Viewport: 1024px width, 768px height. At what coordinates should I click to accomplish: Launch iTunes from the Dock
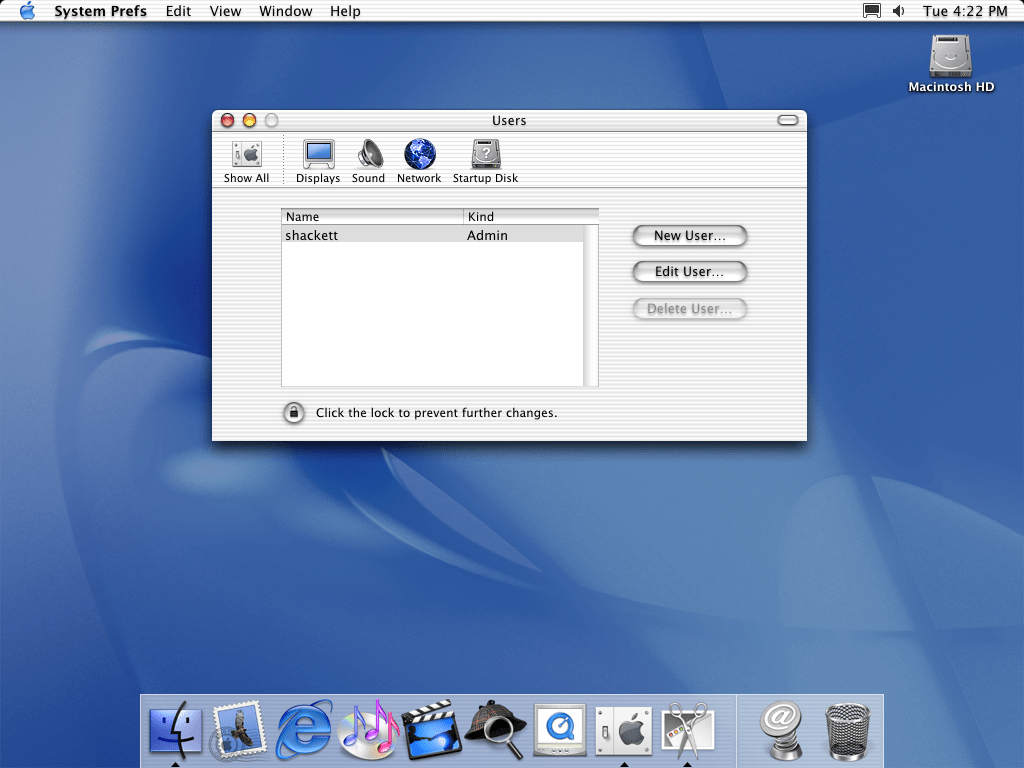click(367, 729)
